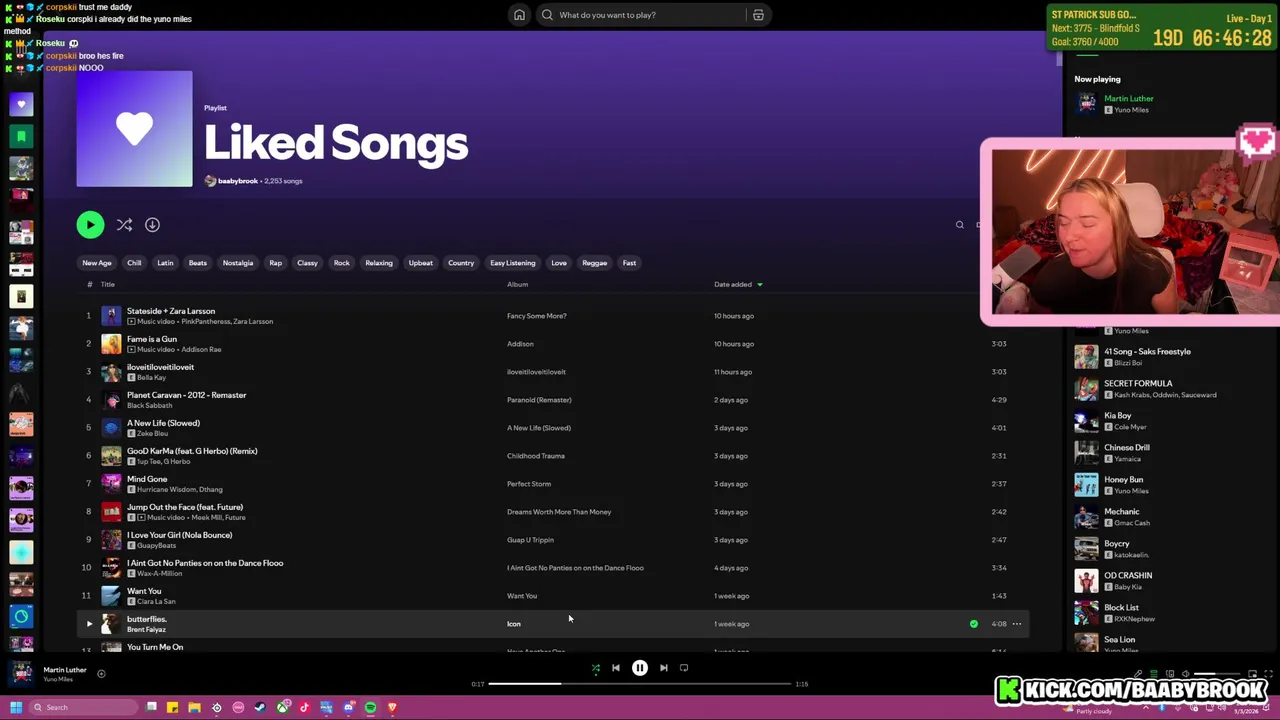
Task: Click Jump Out the Face cover thumbnail
Action: pos(111,512)
